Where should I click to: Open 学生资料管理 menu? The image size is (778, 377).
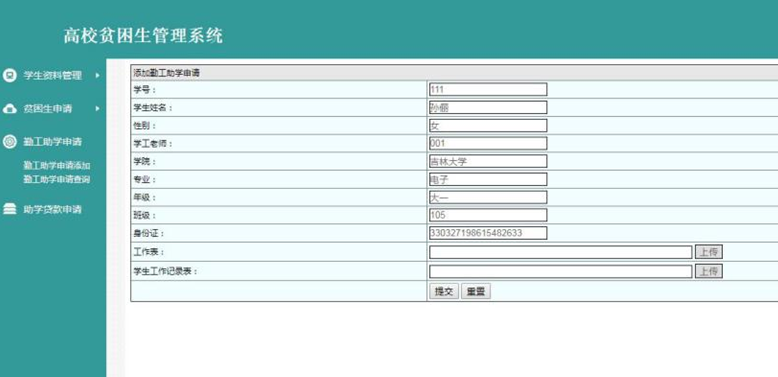click(x=53, y=75)
